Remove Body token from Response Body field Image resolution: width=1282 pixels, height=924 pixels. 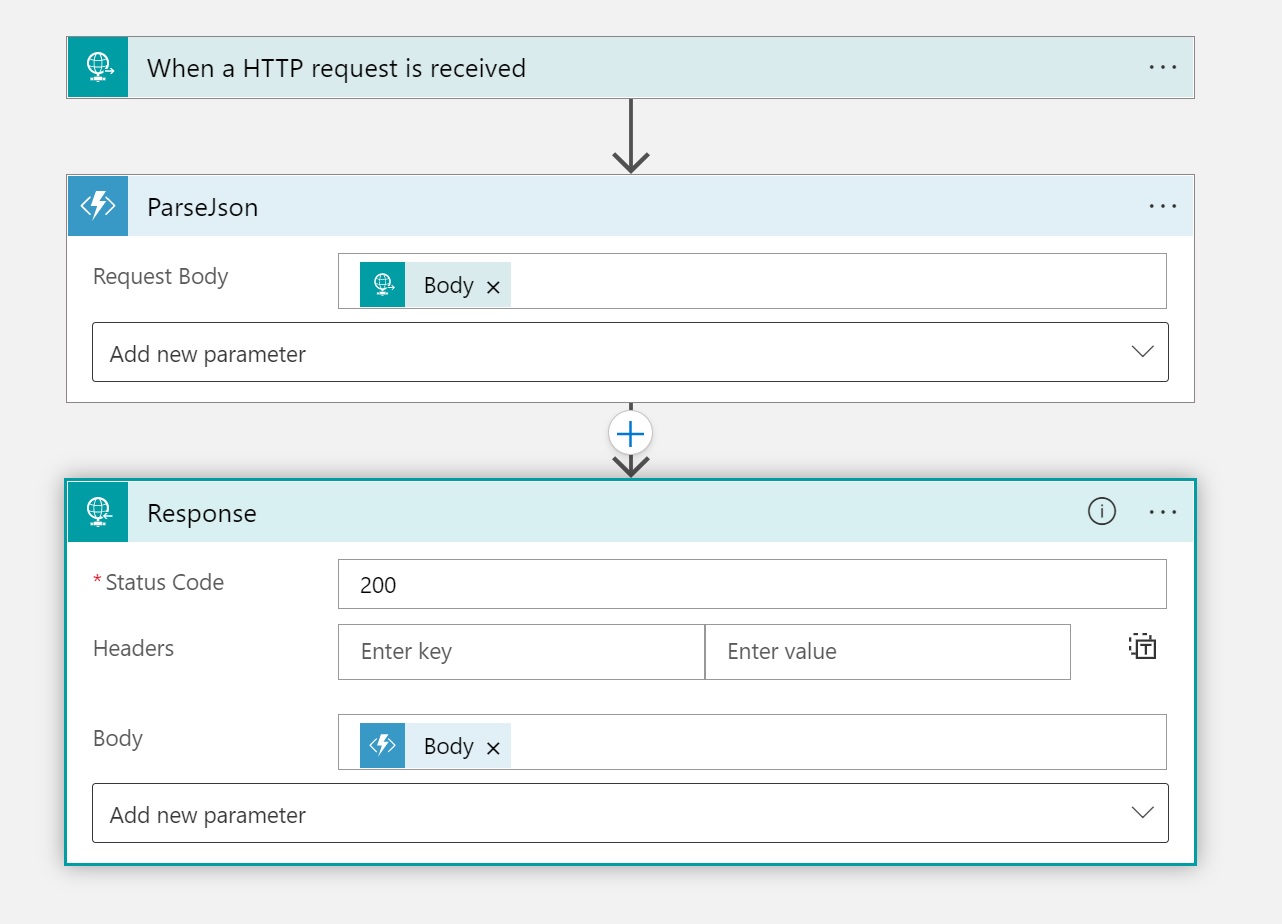click(x=493, y=748)
